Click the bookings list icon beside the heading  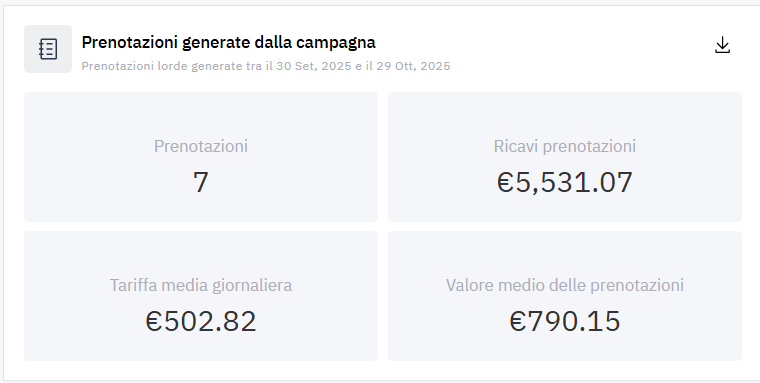click(x=48, y=49)
